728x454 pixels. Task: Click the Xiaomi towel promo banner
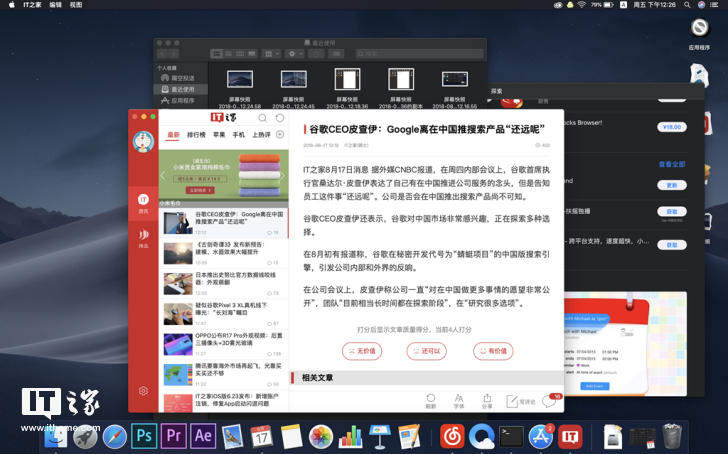(223, 175)
